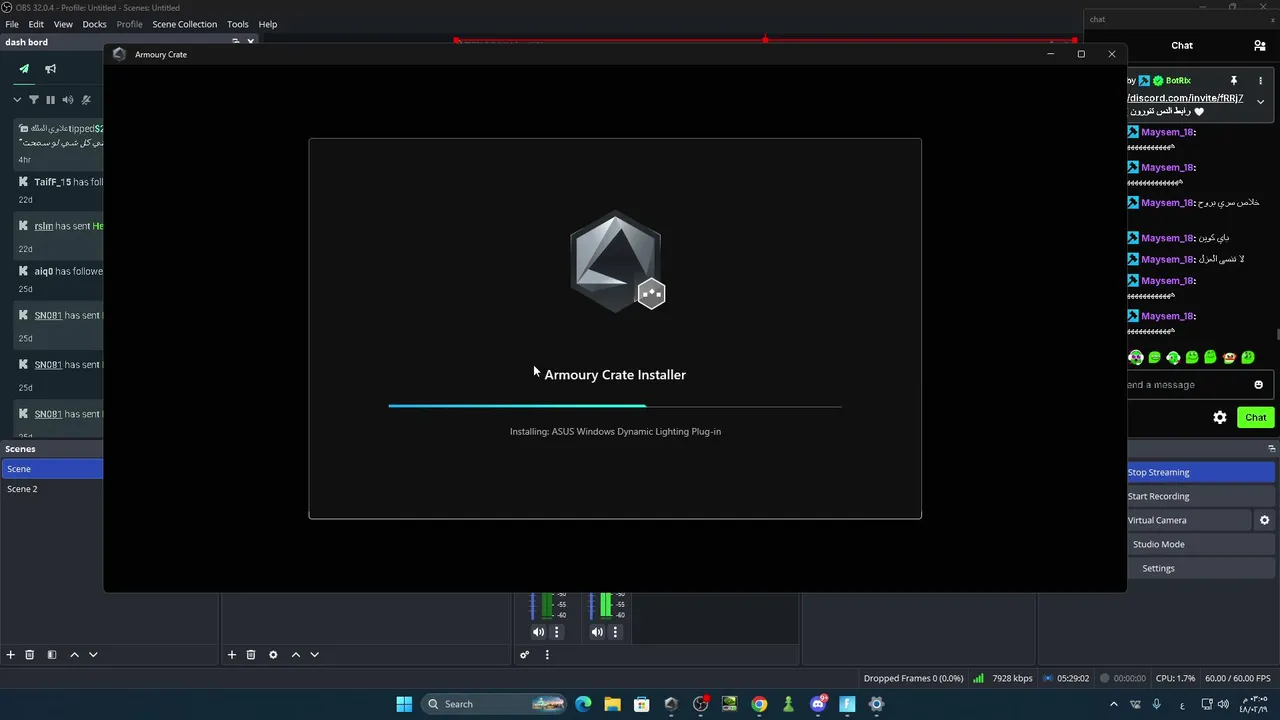Toggle activity alert sound in dash bord

tap(68, 100)
